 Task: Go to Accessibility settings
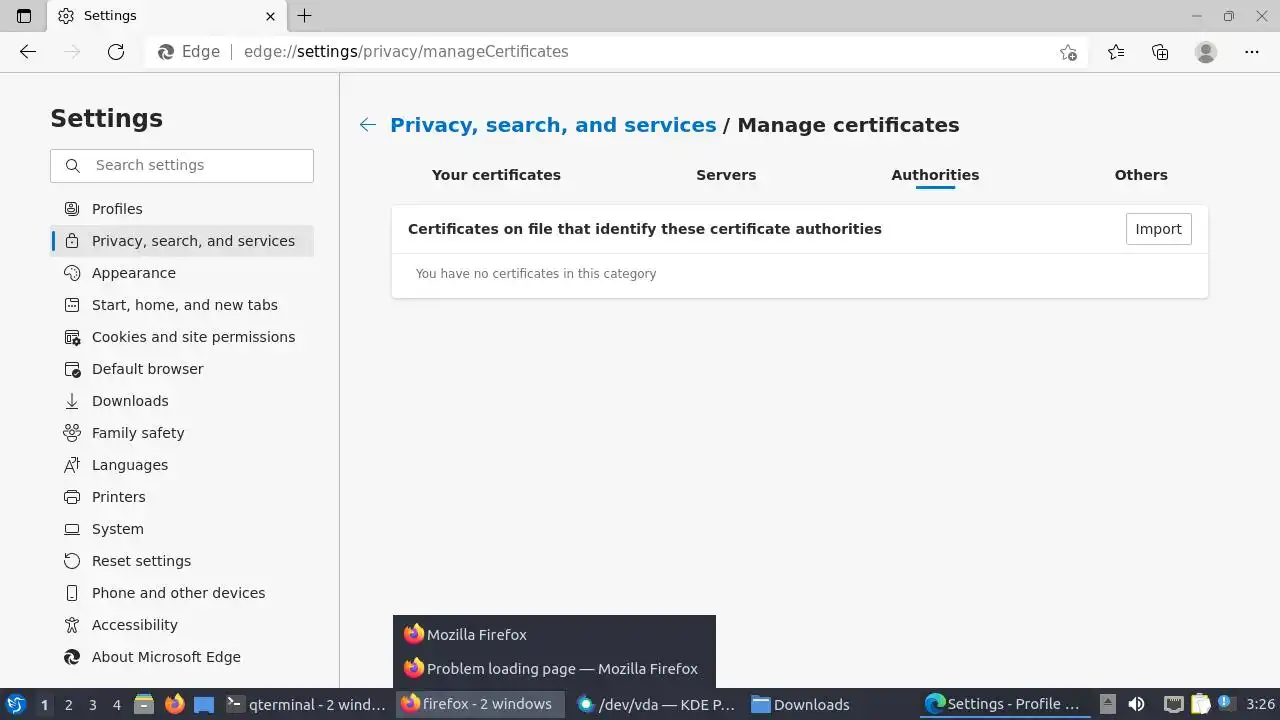coord(182,625)
